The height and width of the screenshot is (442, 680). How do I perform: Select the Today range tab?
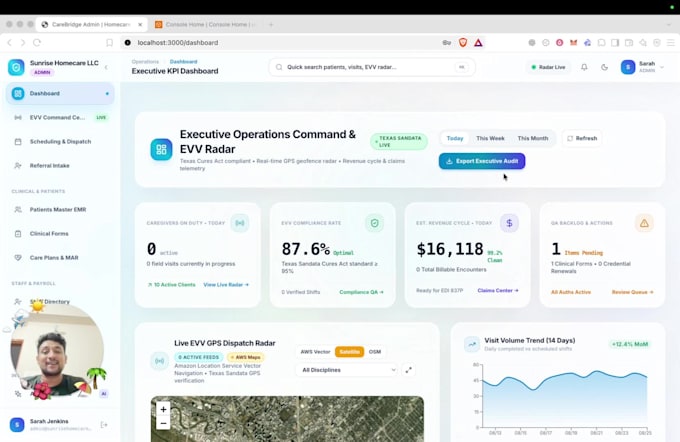pos(455,138)
